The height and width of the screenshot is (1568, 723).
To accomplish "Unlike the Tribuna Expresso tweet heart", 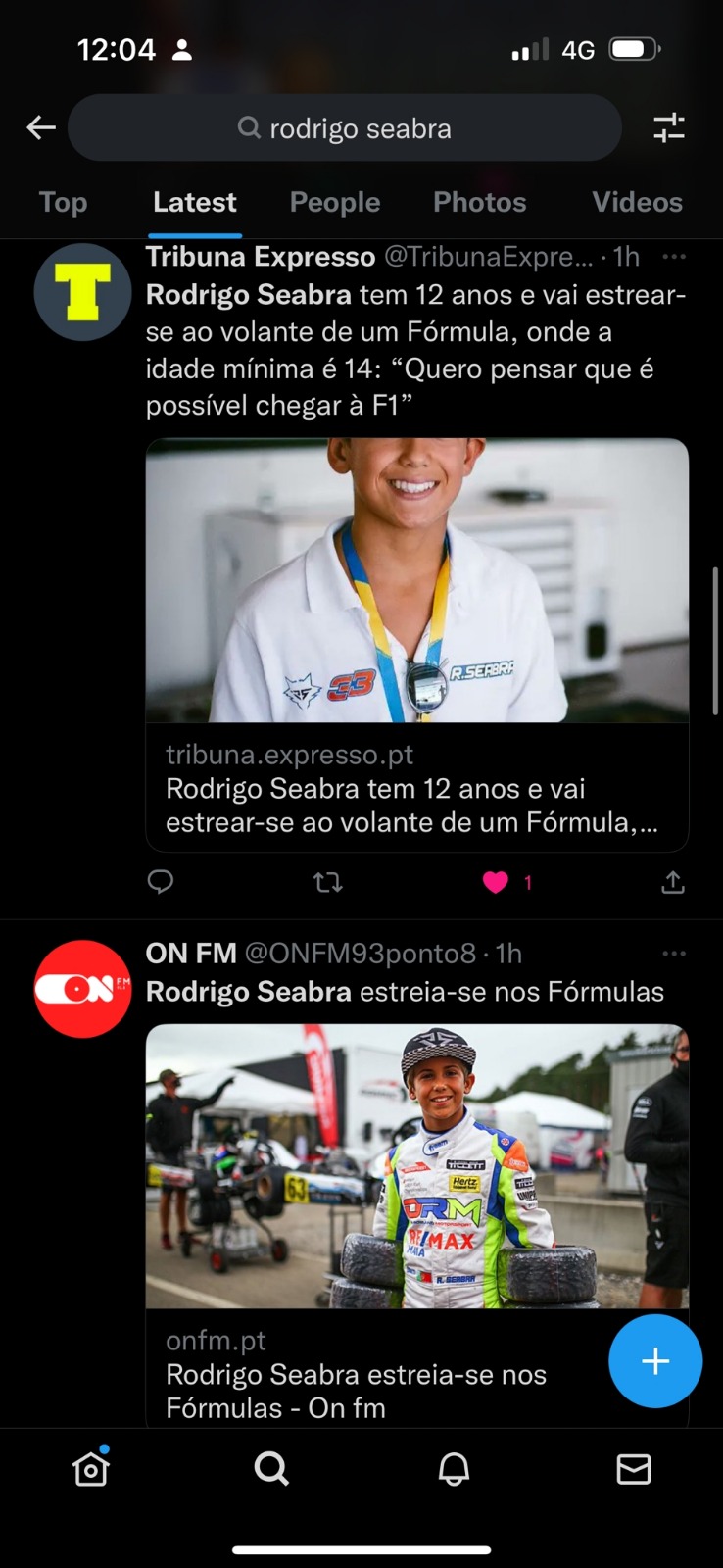I will (x=496, y=882).
